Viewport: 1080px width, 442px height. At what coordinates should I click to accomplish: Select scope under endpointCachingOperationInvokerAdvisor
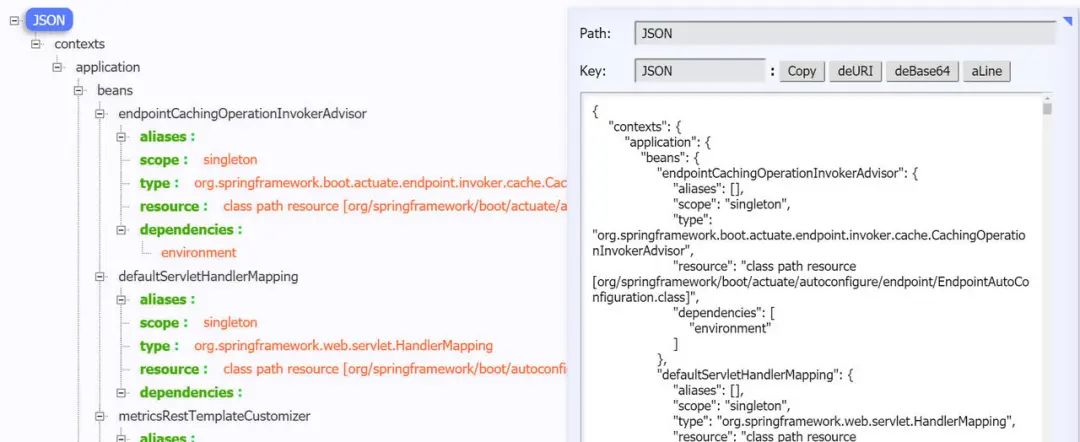click(x=198, y=160)
